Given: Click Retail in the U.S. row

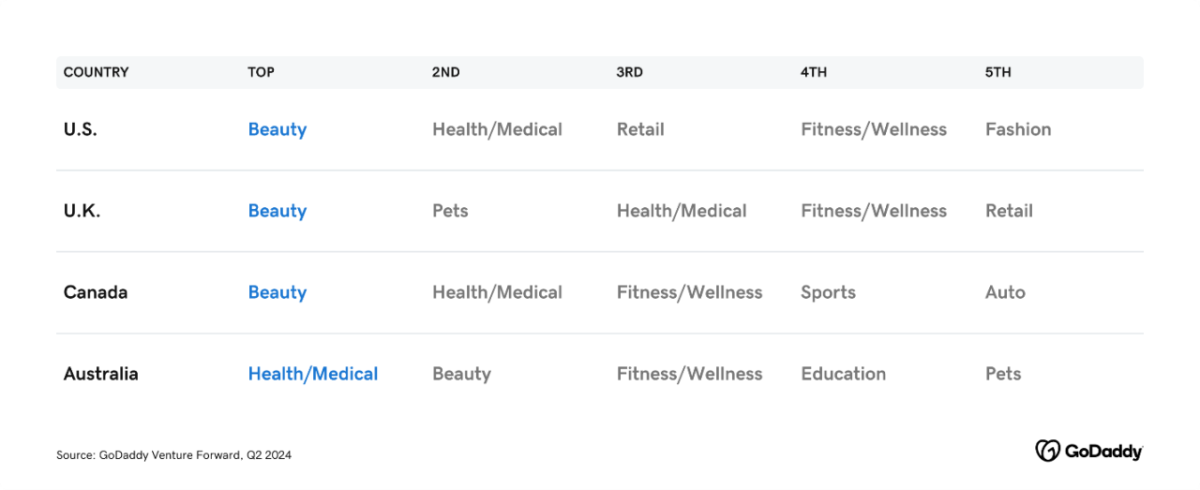Looking at the screenshot, I should click(x=640, y=129).
